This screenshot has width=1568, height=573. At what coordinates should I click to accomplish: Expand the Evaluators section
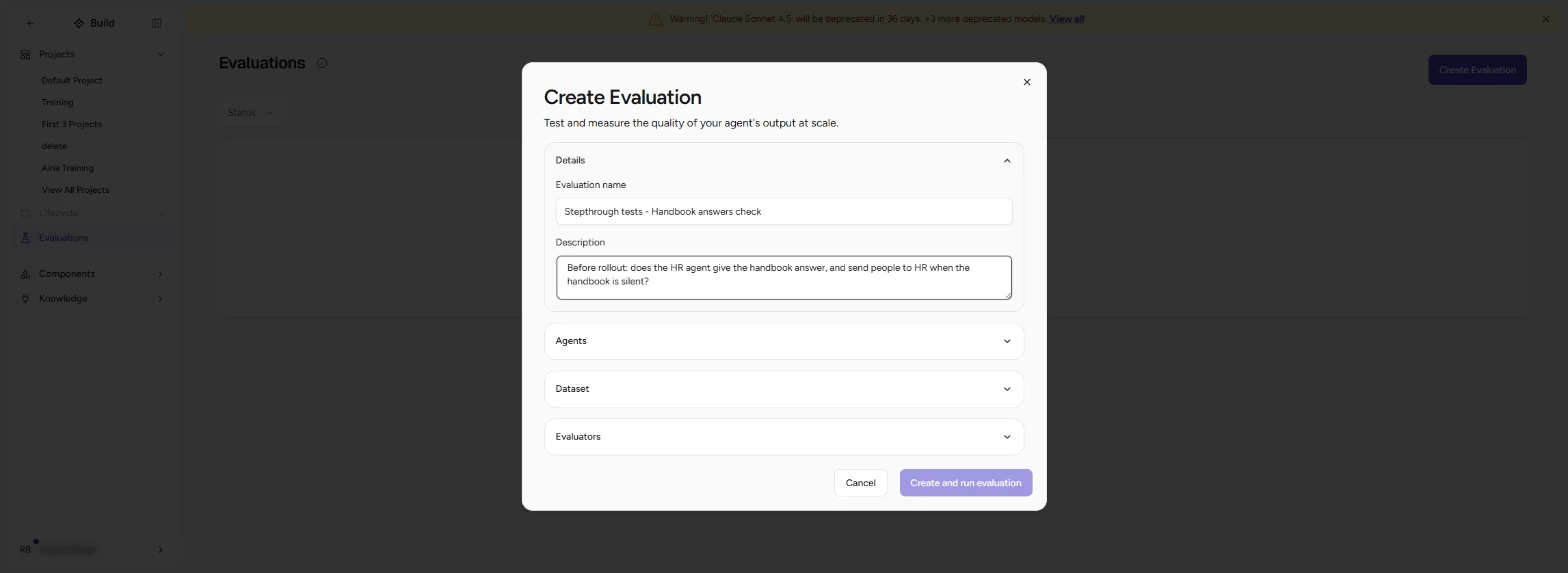784,437
